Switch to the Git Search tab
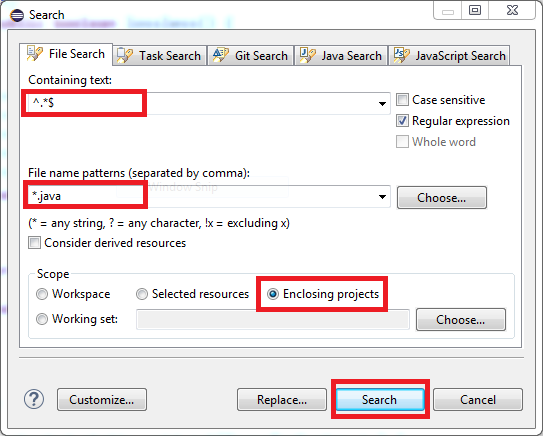This screenshot has height=436, width=543. tap(250, 55)
